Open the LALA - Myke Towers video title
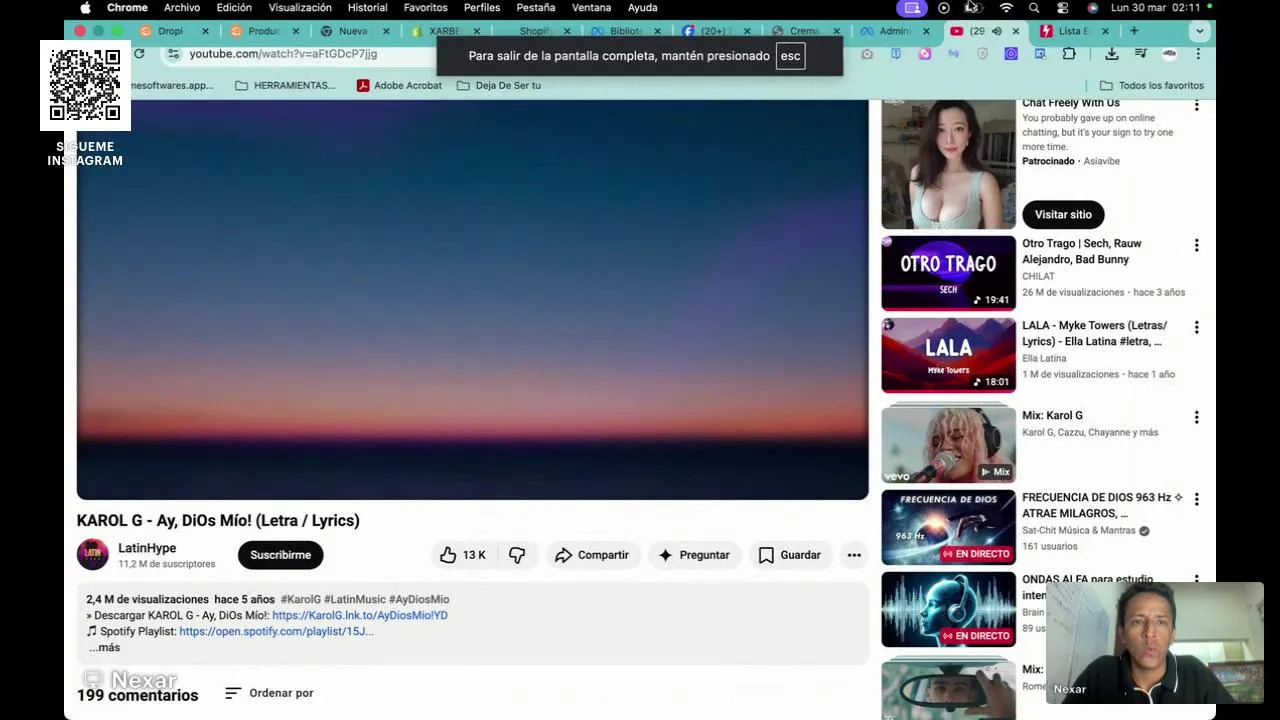Image resolution: width=1280 pixels, height=720 pixels. pyautogui.click(x=1094, y=333)
